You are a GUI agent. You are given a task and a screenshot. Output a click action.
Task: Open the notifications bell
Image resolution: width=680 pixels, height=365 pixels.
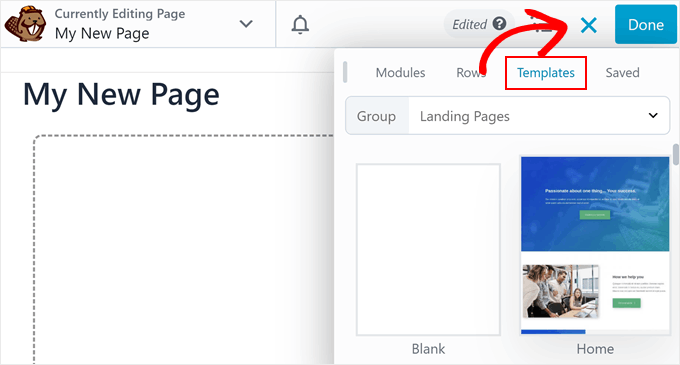click(x=300, y=24)
